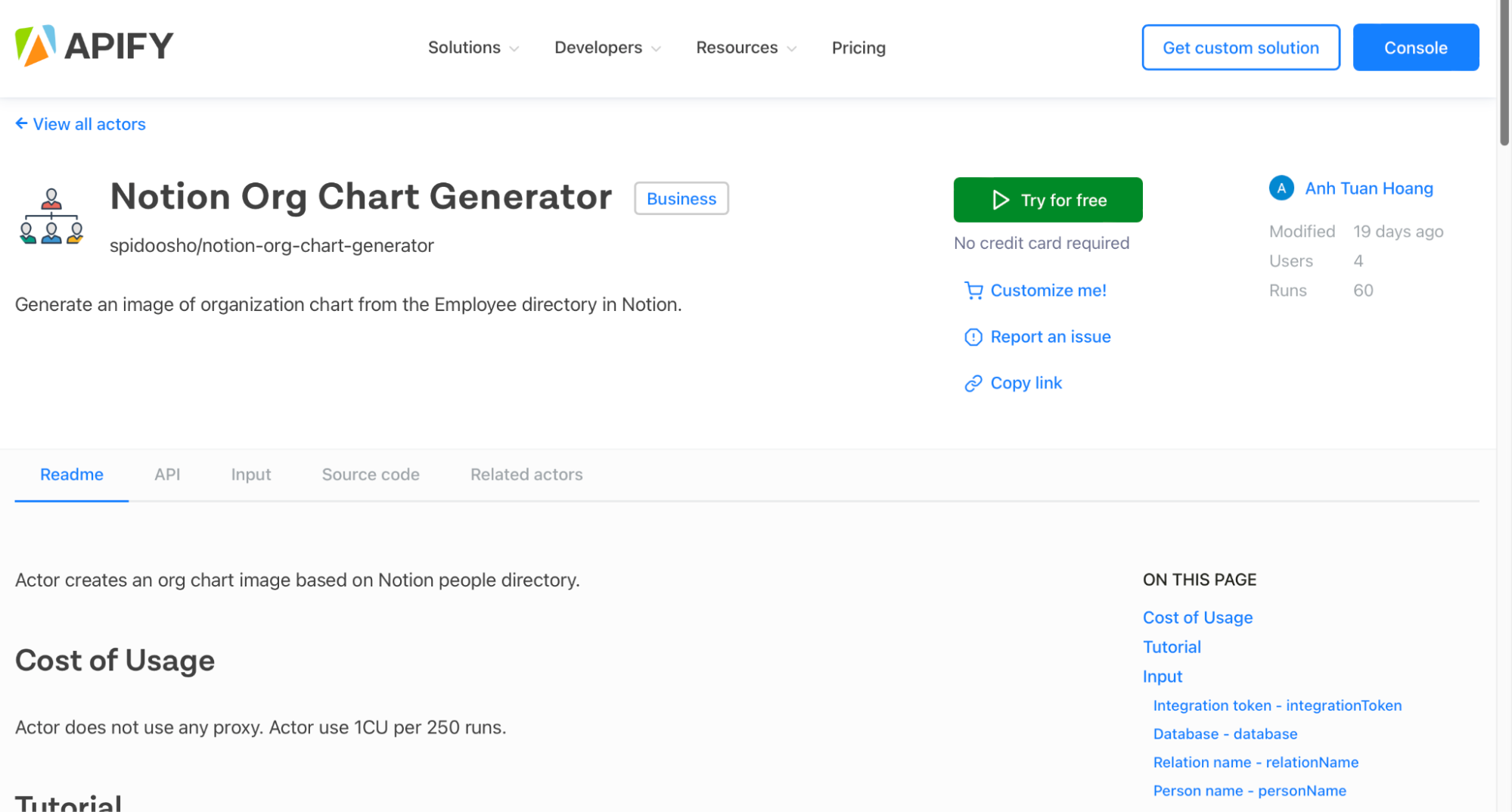Click the warning icon beside Report an issue
This screenshot has width=1512, height=812.
pyautogui.click(x=973, y=337)
